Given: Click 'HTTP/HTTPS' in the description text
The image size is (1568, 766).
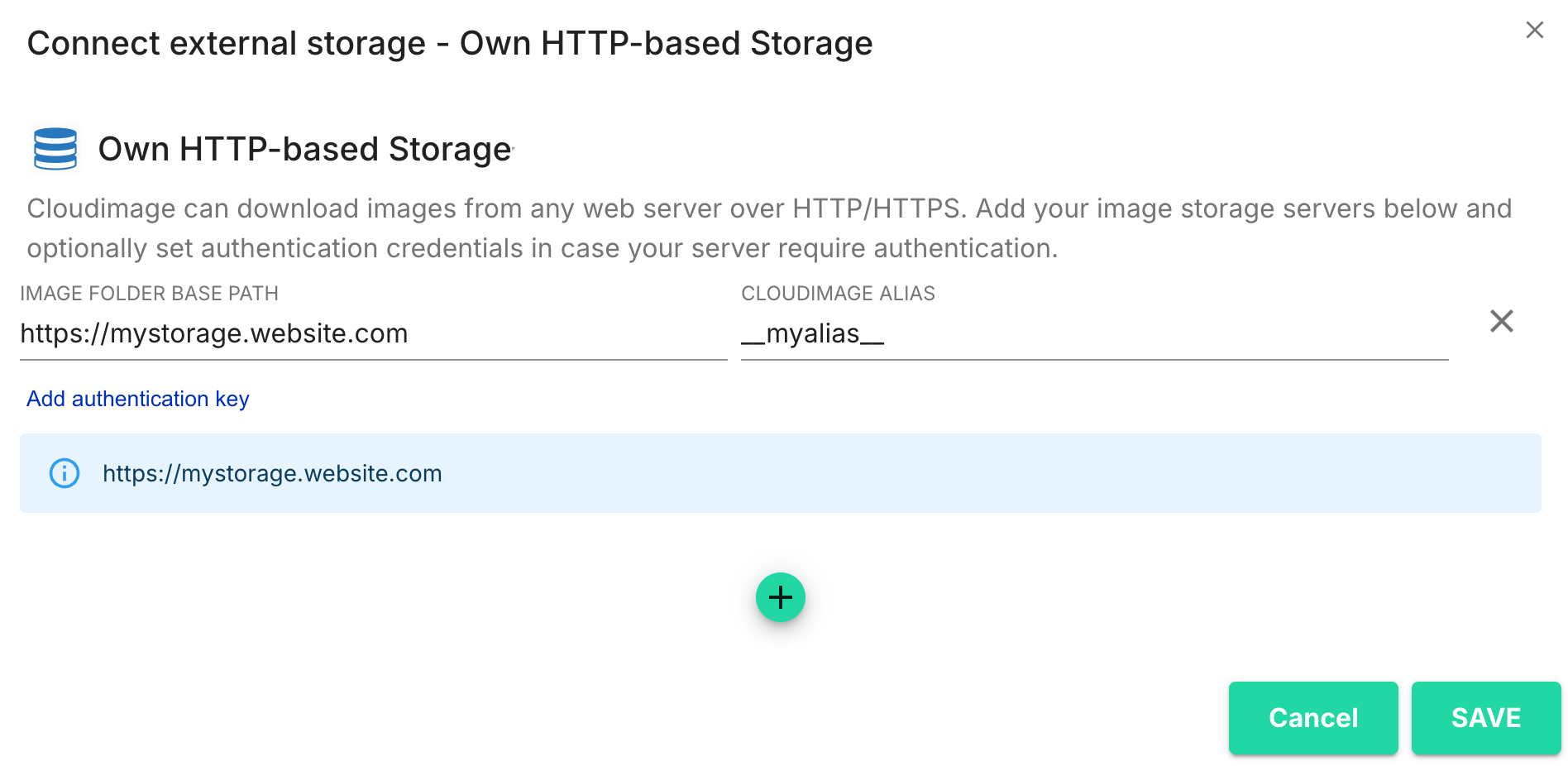Looking at the screenshot, I should point(878,208).
